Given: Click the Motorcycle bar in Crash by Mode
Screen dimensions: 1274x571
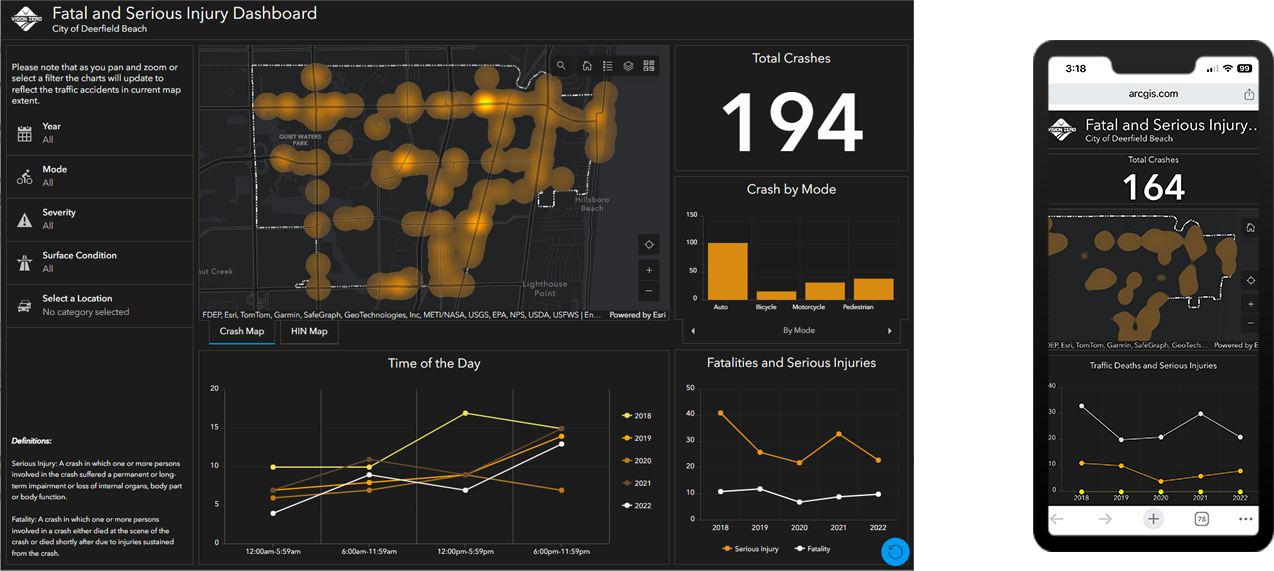Looking at the screenshot, I should (x=825, y=291).
